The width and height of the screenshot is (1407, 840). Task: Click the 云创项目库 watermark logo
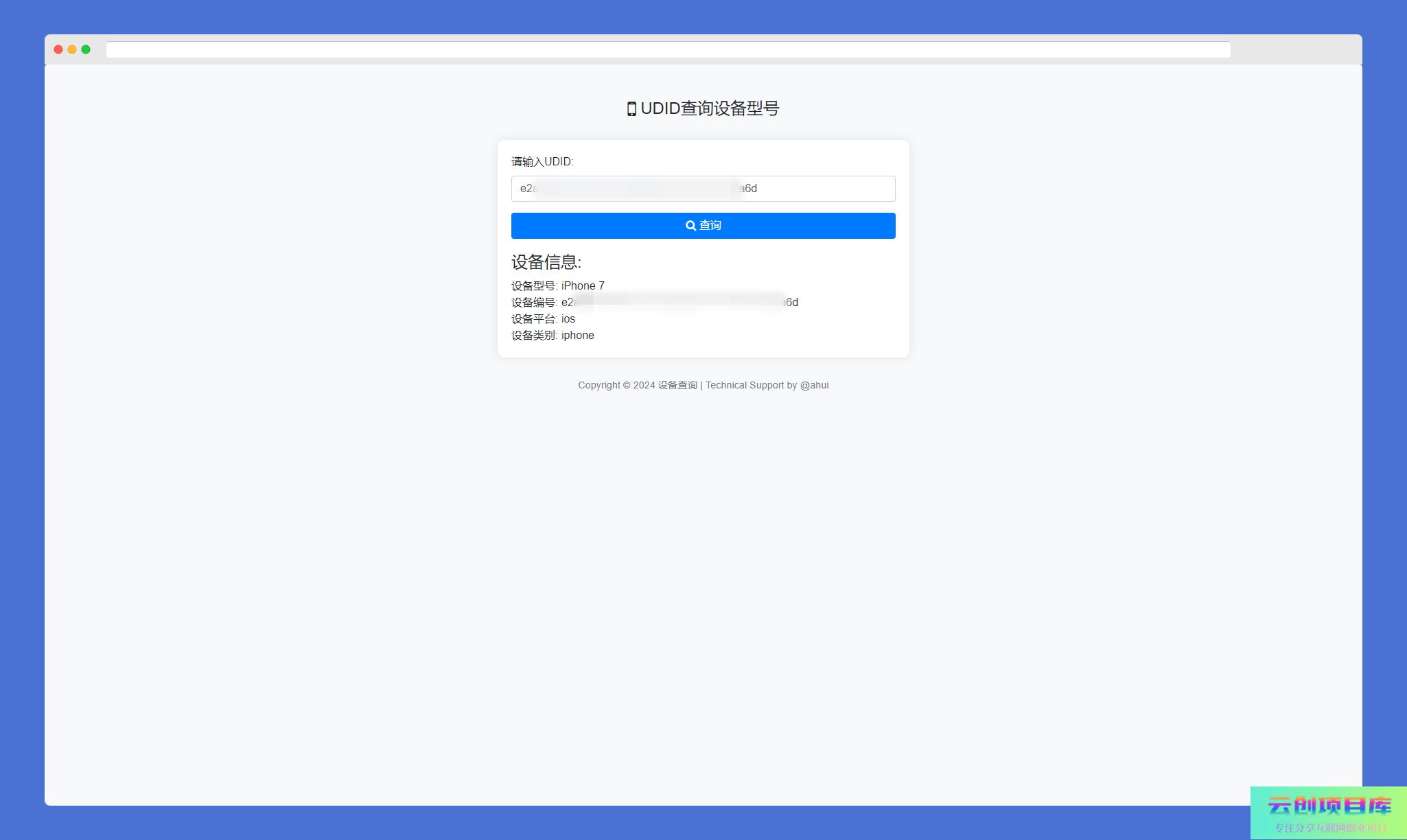(1329, 805)
